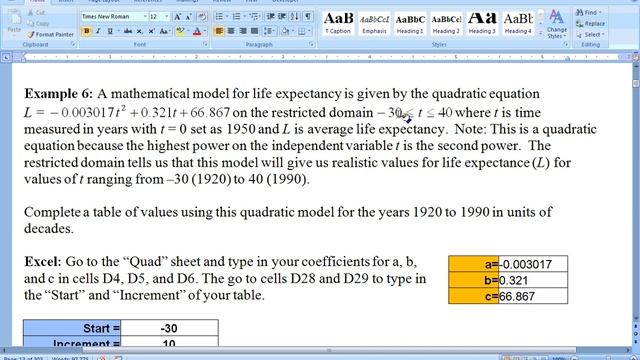Open the Numbering dropdown arrow

point(244,16)
